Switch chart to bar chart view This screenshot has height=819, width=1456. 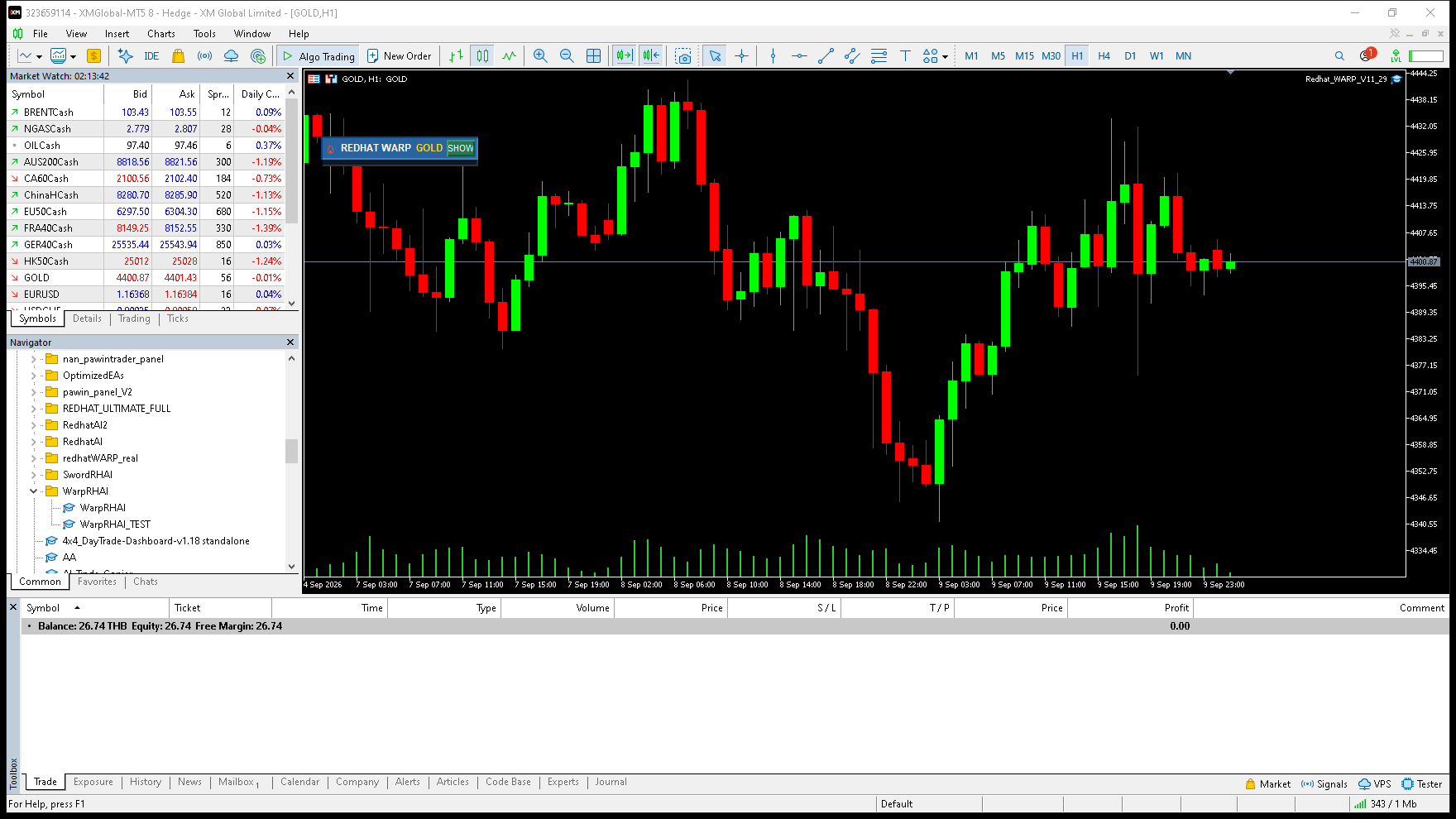(x=456, y=56)
